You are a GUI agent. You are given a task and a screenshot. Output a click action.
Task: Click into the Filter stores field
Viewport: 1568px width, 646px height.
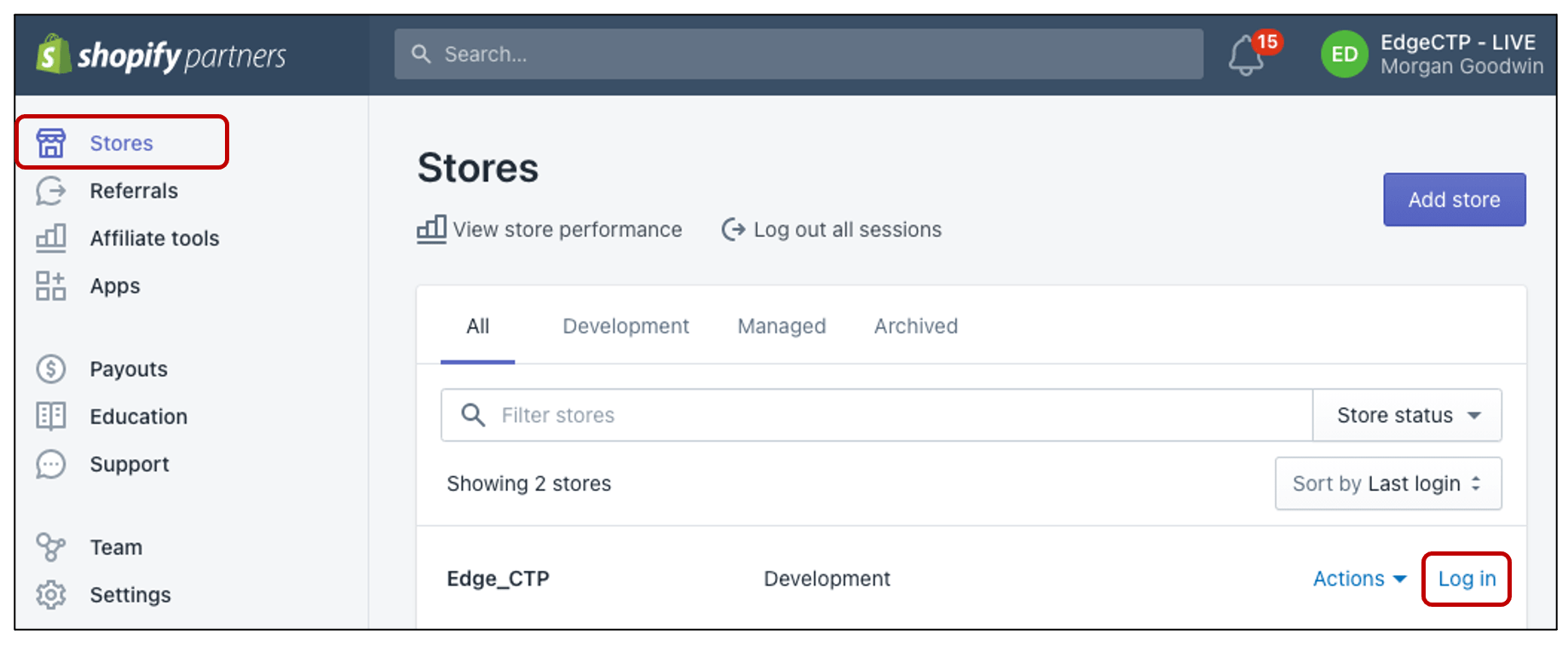pyautogui.click(x=877, y=415)
